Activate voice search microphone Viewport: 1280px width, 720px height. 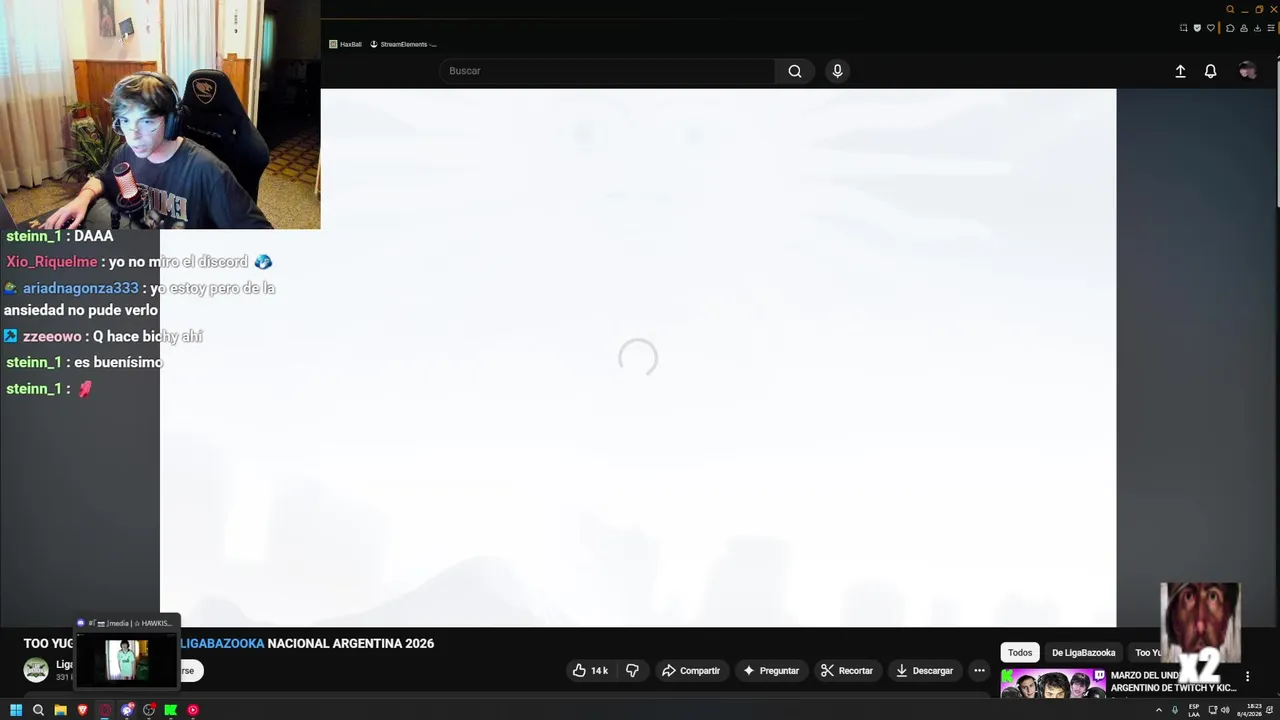coord(837,71)
